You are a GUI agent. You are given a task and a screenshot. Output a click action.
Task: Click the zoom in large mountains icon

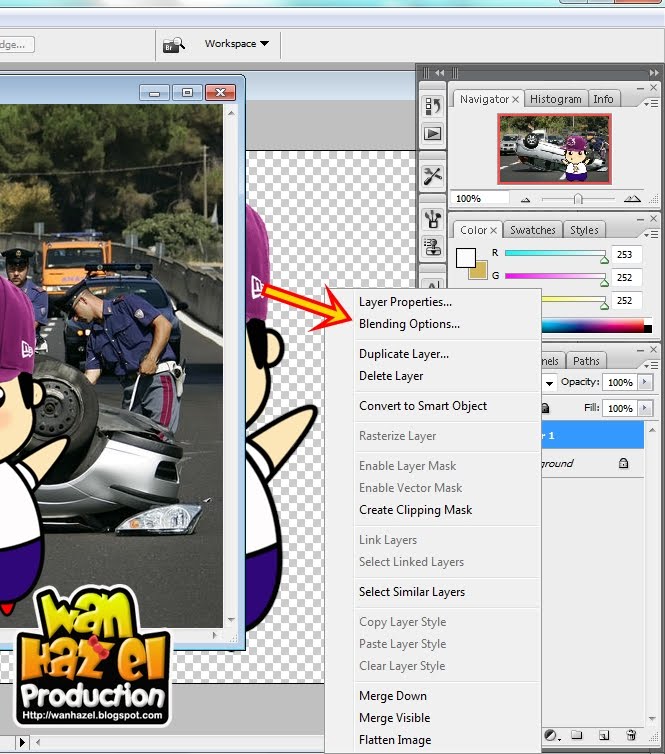[x=632, y=198]
